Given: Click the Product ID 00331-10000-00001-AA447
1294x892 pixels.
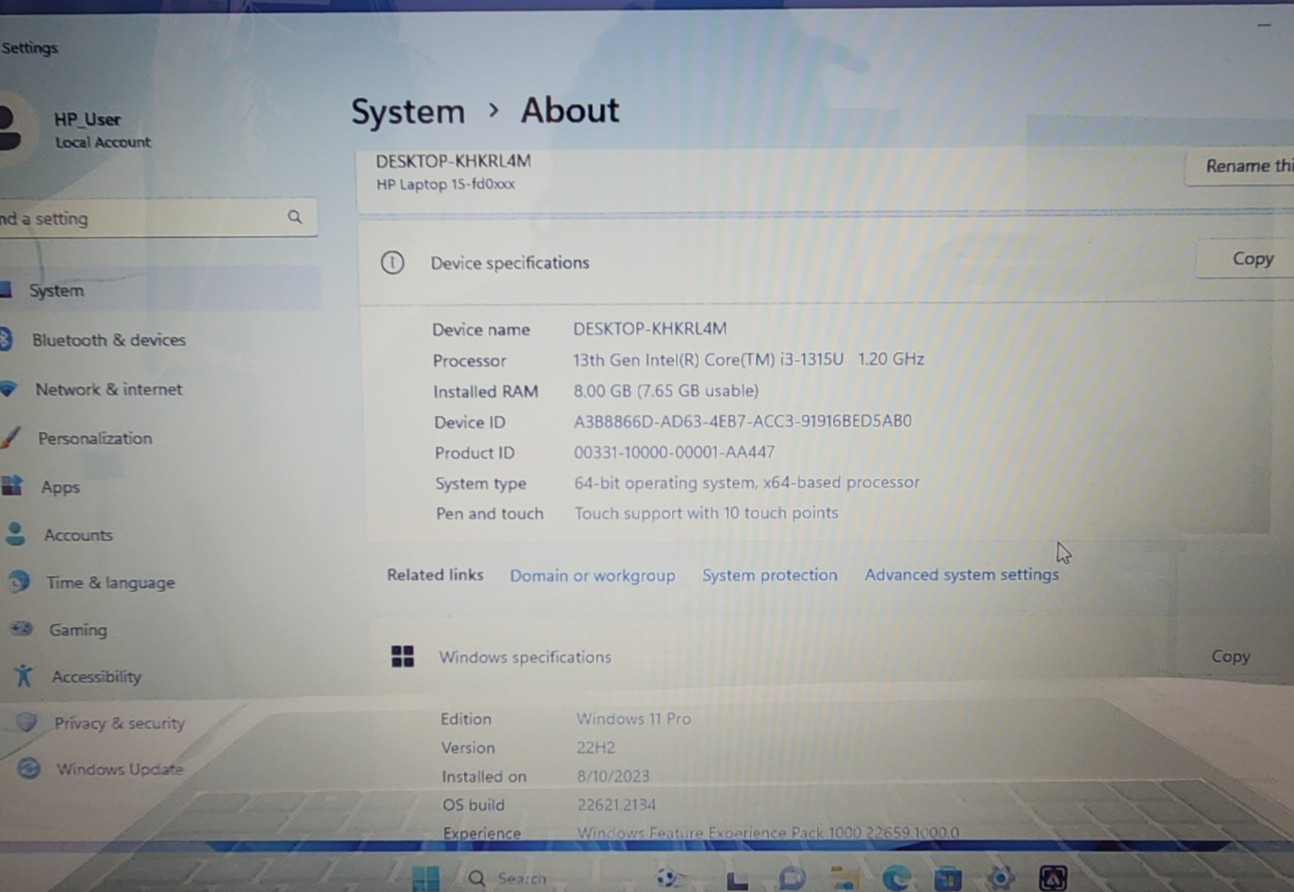Looking at the screenshot, I should [x=674, y=452].
